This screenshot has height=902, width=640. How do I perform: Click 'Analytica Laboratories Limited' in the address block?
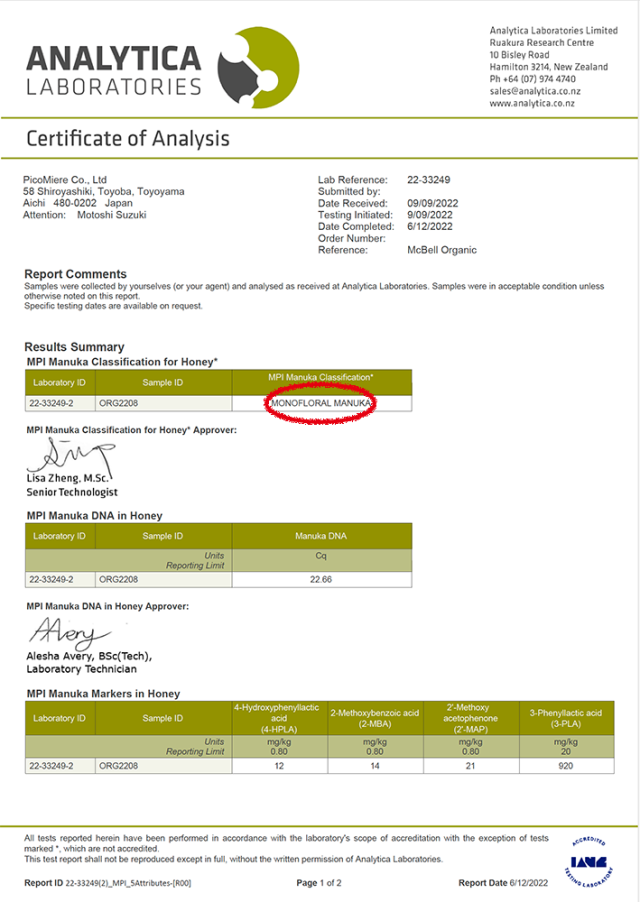click(554, 30)
